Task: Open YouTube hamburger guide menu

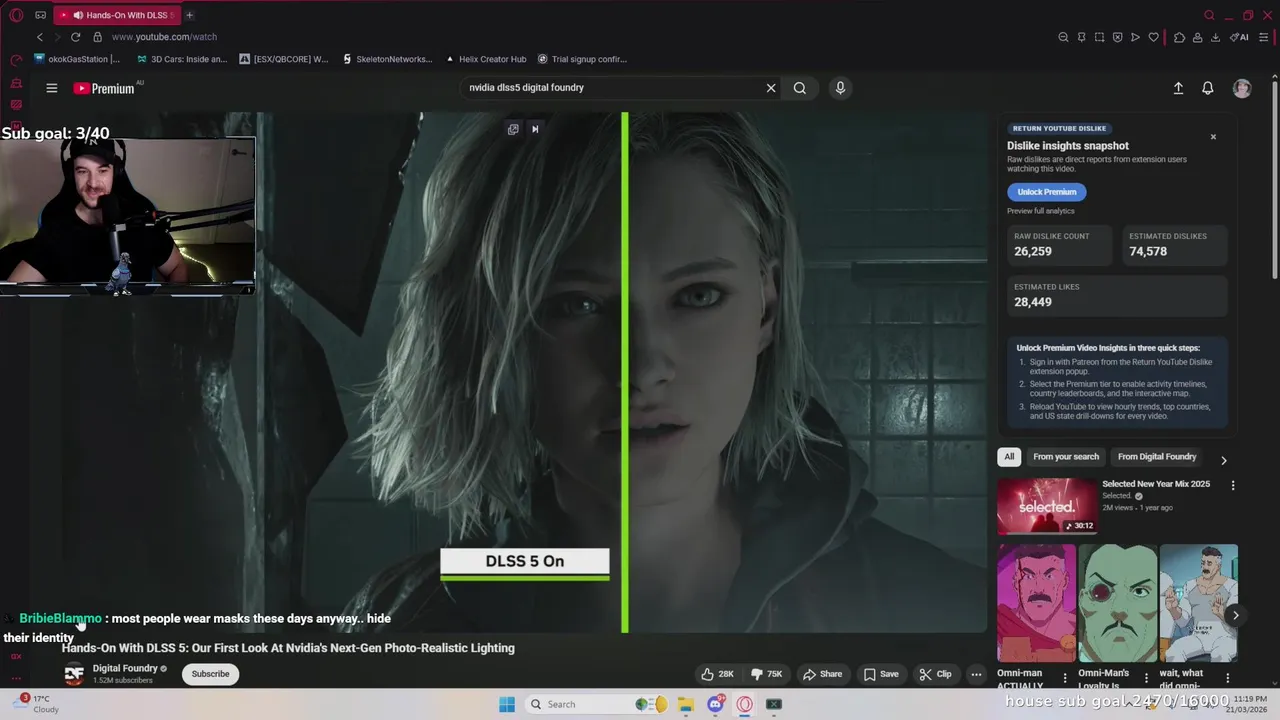Action: tap(52, 88)
